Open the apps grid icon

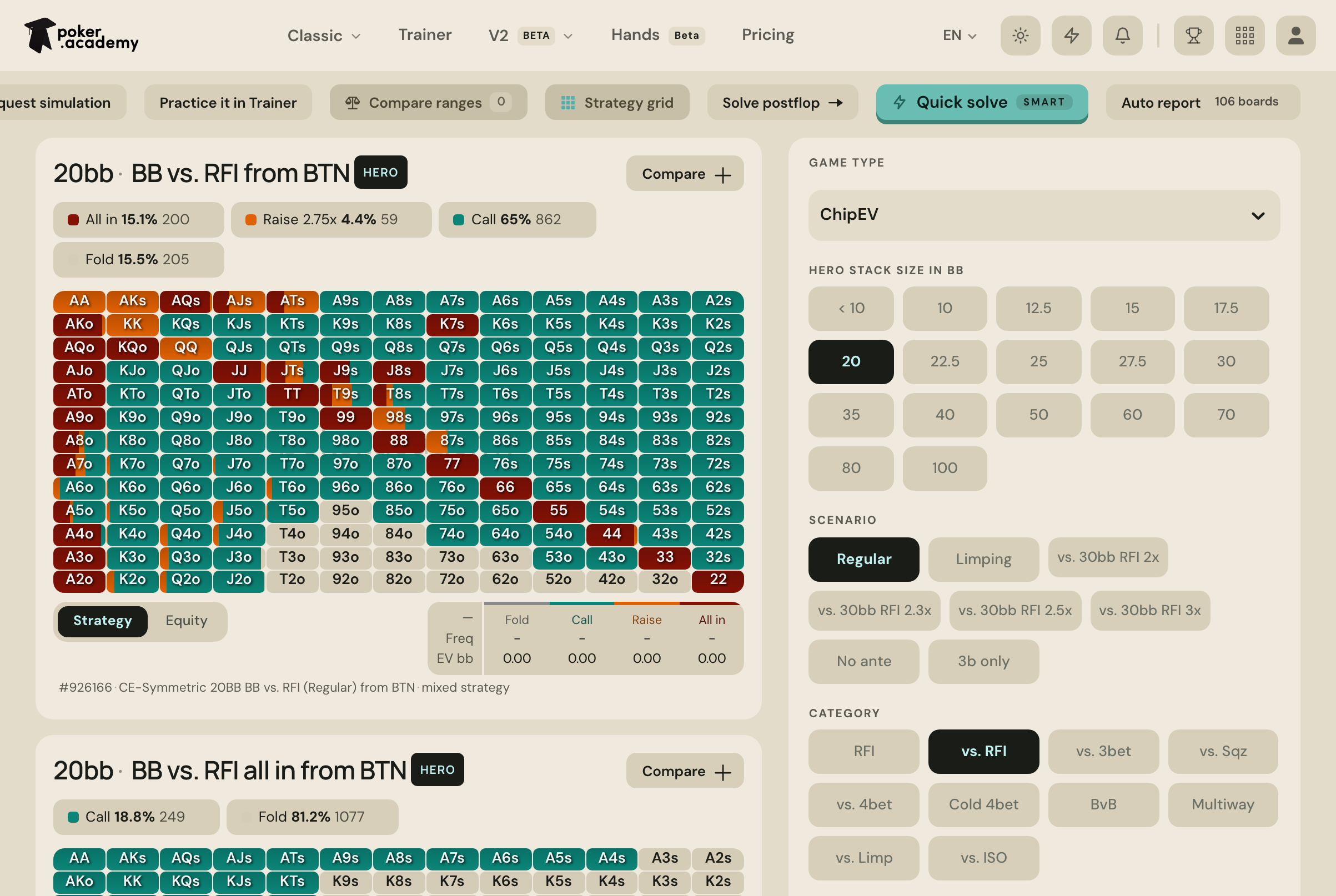[1244, 36]
